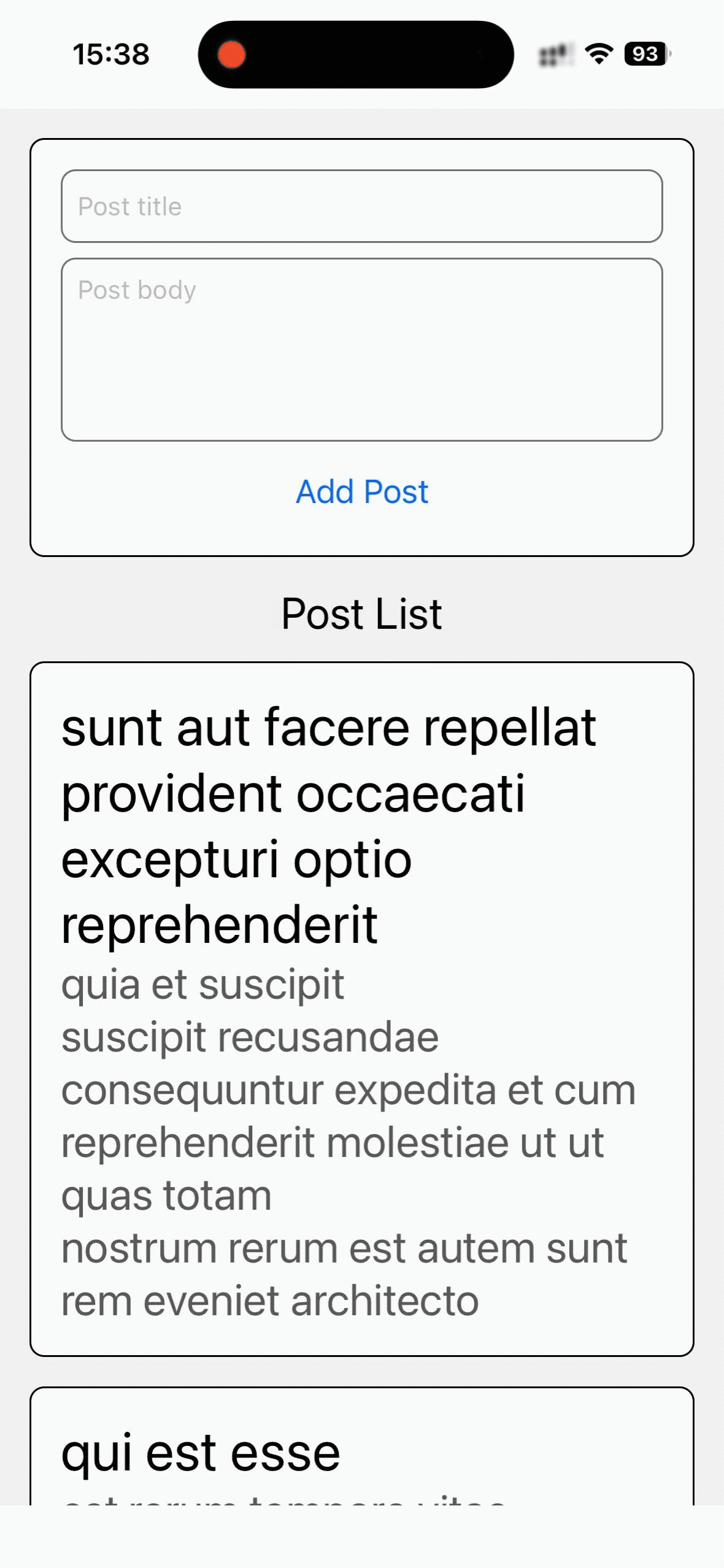Tap the "quia et suscipit" body line

[202, 985]
